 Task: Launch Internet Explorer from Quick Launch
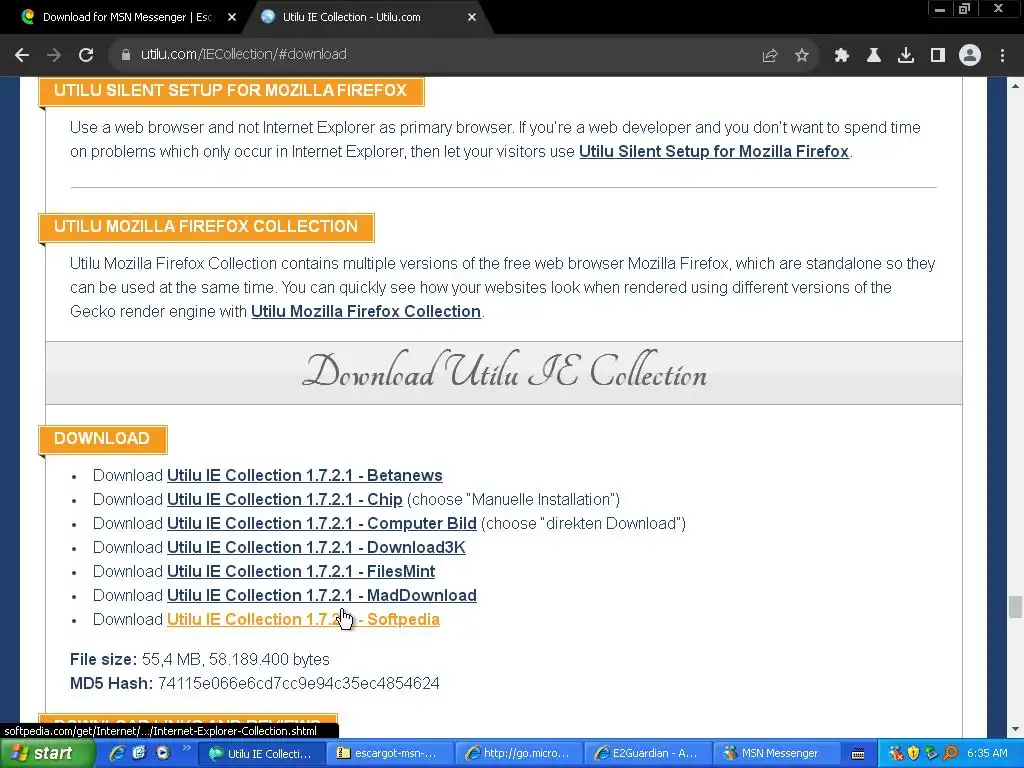click(117, 753)
